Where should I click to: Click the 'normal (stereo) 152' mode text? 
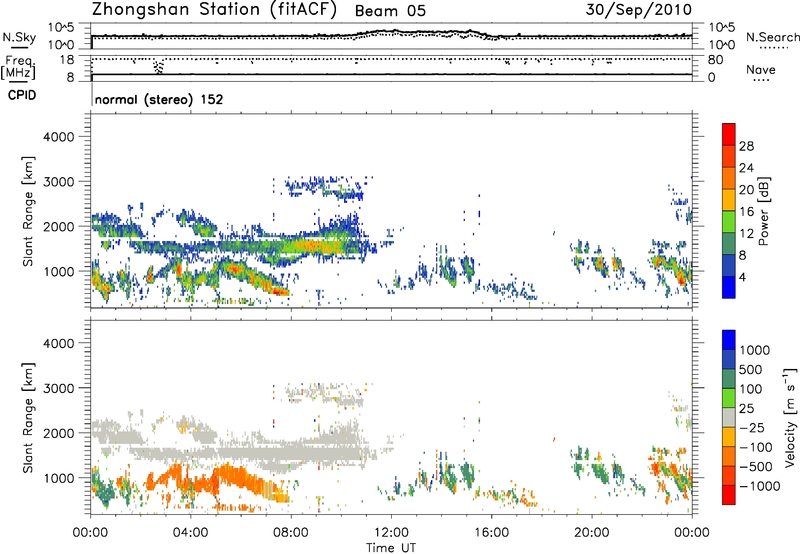click(159, 99)
